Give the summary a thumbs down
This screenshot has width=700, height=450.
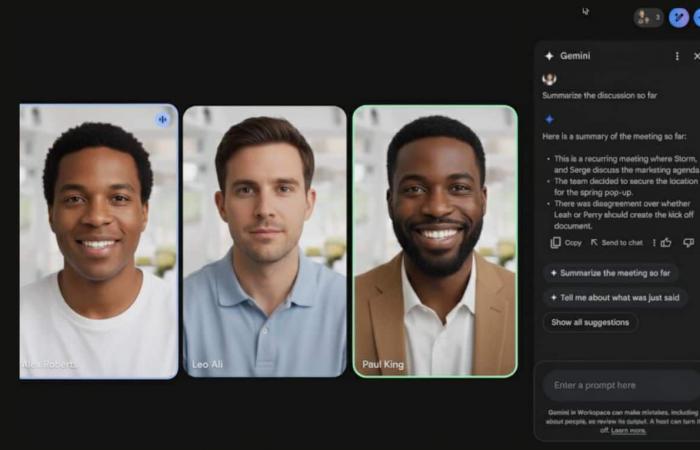pos(688,242)
